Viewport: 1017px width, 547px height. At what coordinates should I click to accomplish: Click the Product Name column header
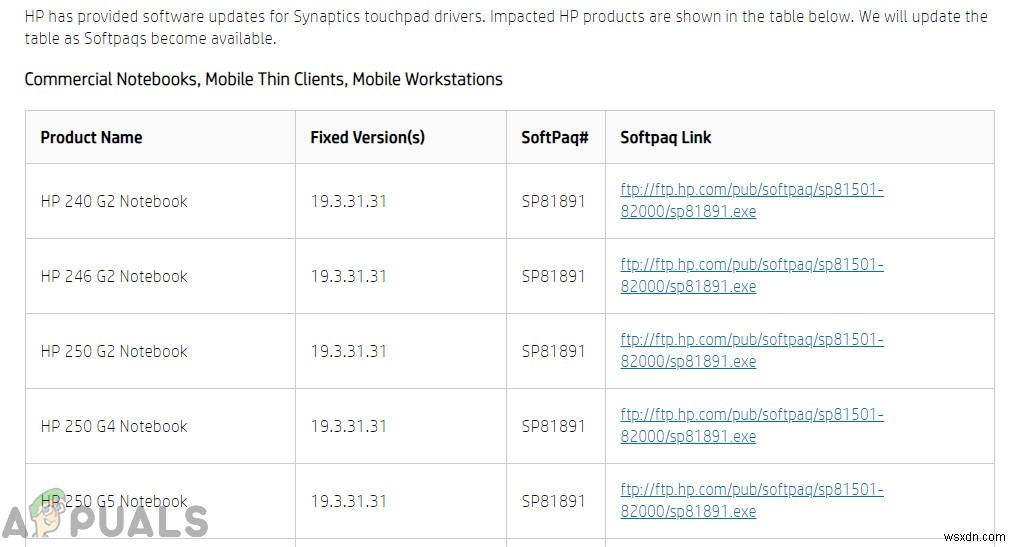(x=91, y=137)
